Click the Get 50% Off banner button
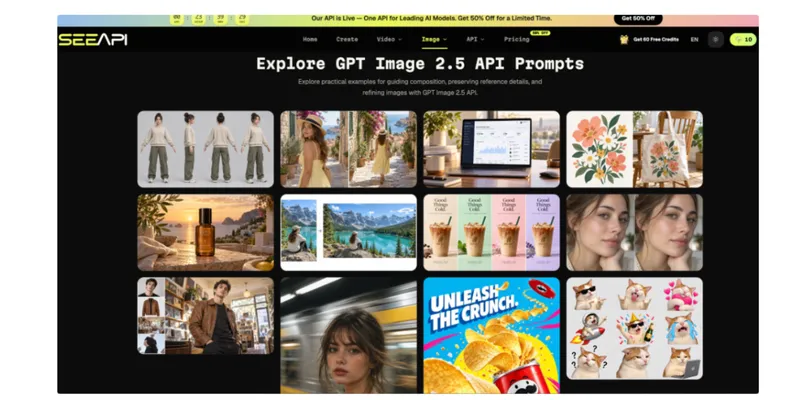Viewport: 800px width, 400px height. 638,19
